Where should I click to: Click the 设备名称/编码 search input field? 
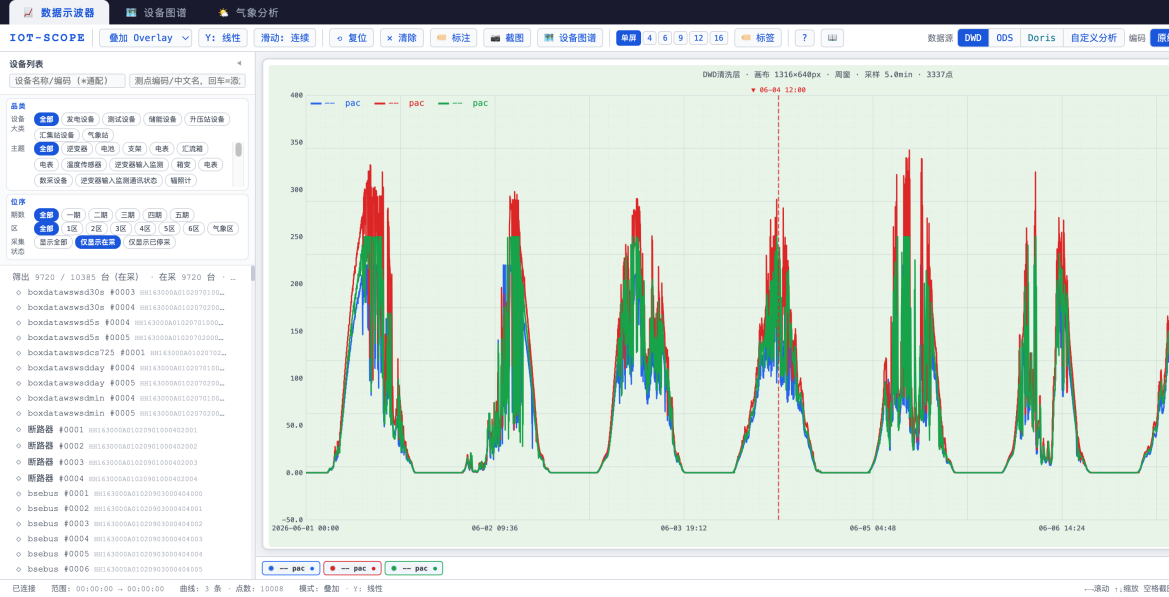[67, 80]
